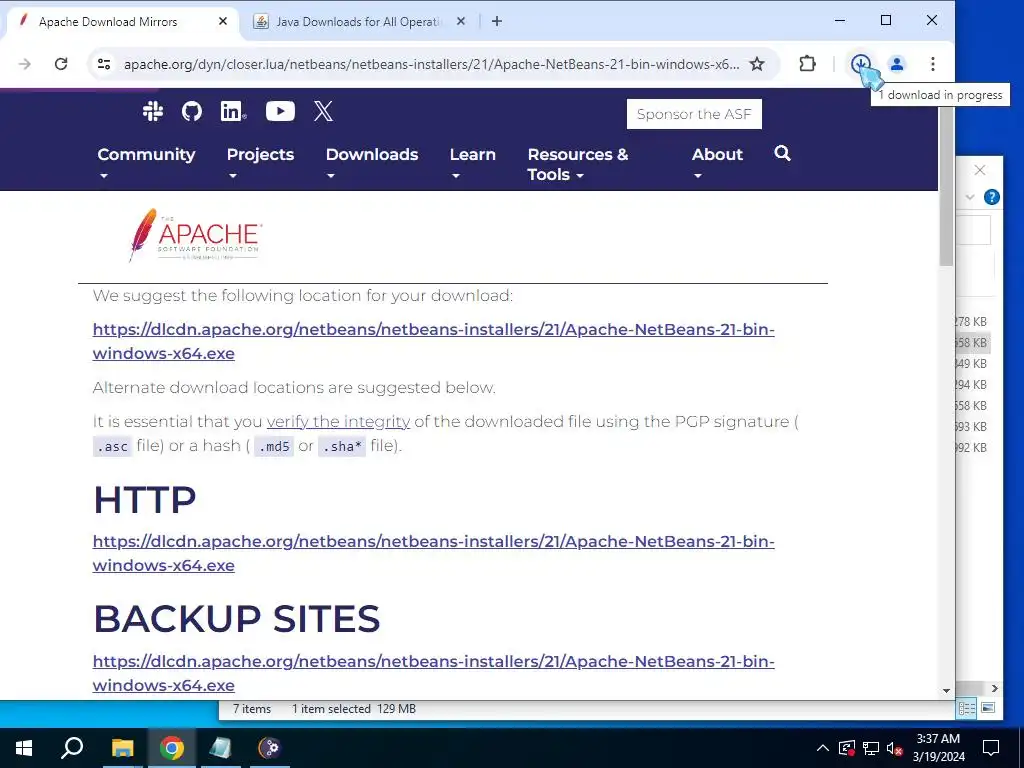
Task: Click the URL address bar
Action: coord(431,64)
